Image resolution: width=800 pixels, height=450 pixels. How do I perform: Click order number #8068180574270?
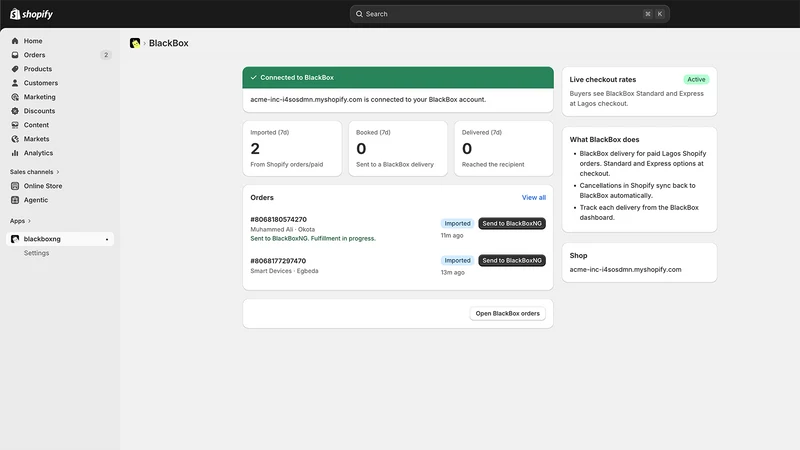[x=279, y=219]
